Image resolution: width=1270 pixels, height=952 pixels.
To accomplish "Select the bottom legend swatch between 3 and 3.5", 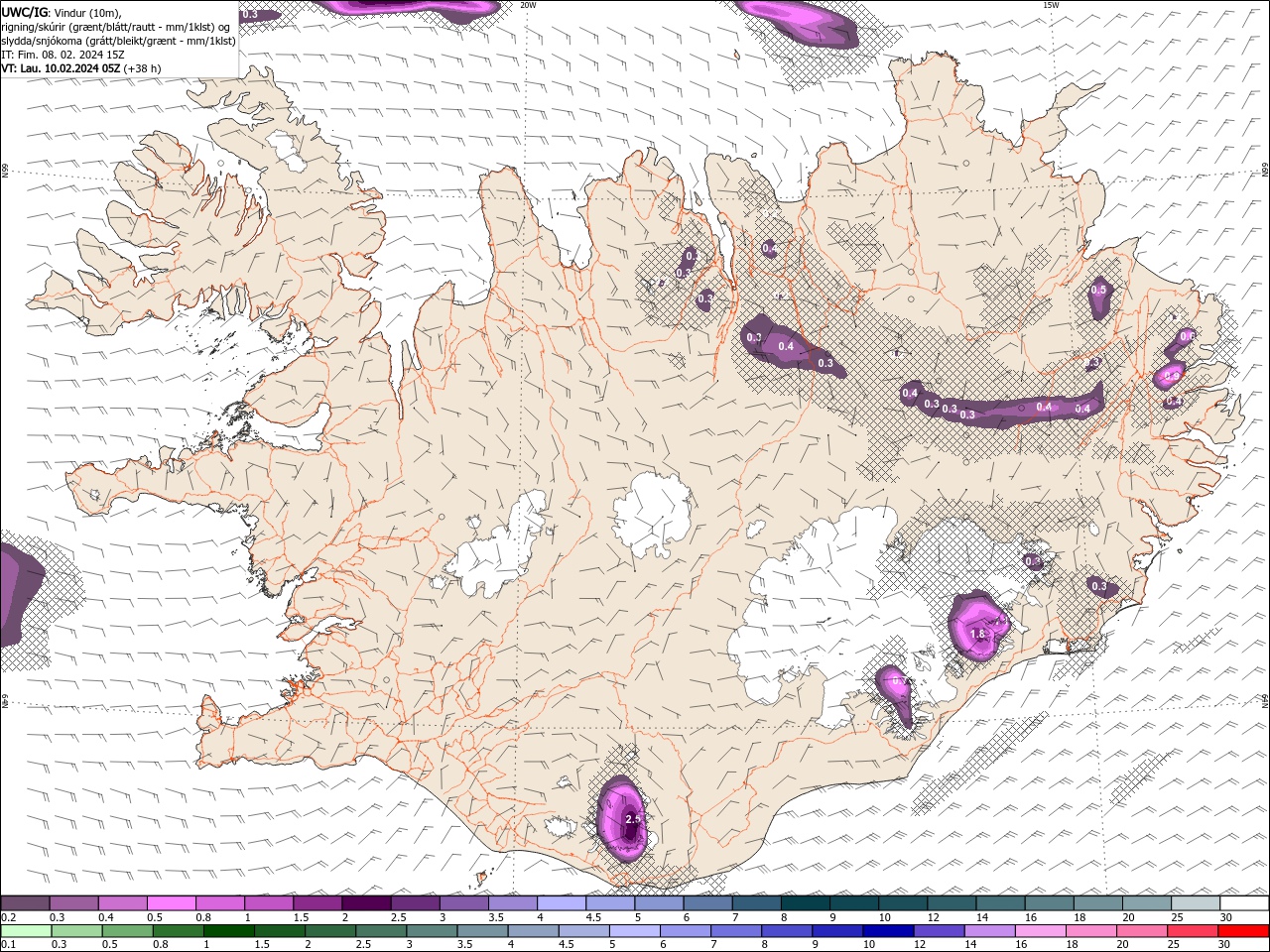I will pyautogui.click(x=432, y=931).
